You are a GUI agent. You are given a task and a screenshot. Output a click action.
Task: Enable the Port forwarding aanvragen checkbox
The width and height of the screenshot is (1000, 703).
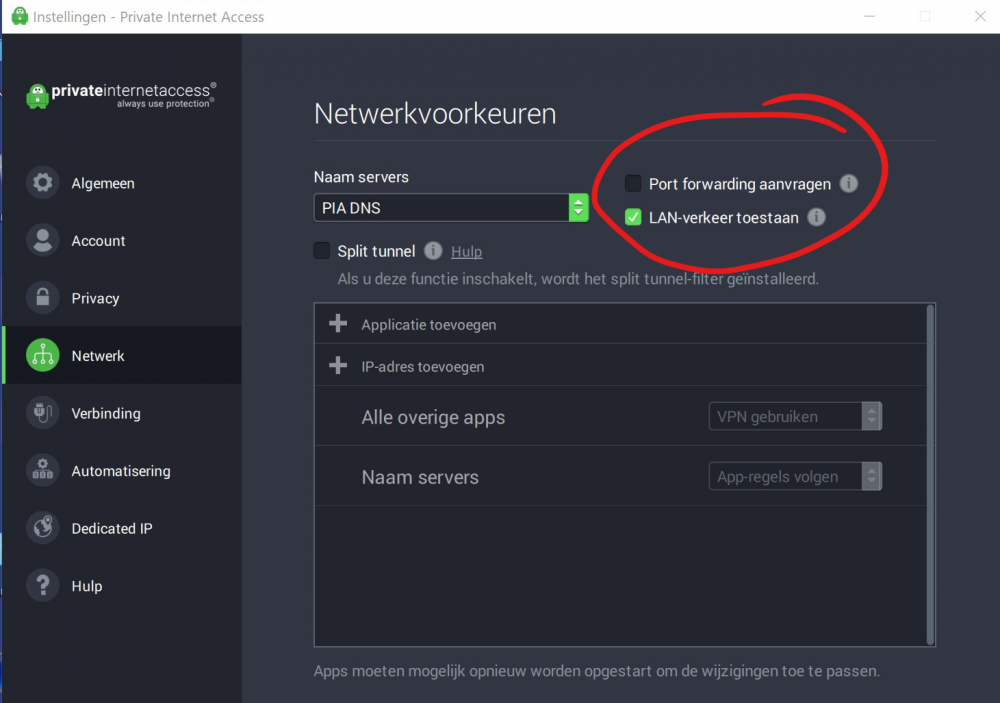633,184
